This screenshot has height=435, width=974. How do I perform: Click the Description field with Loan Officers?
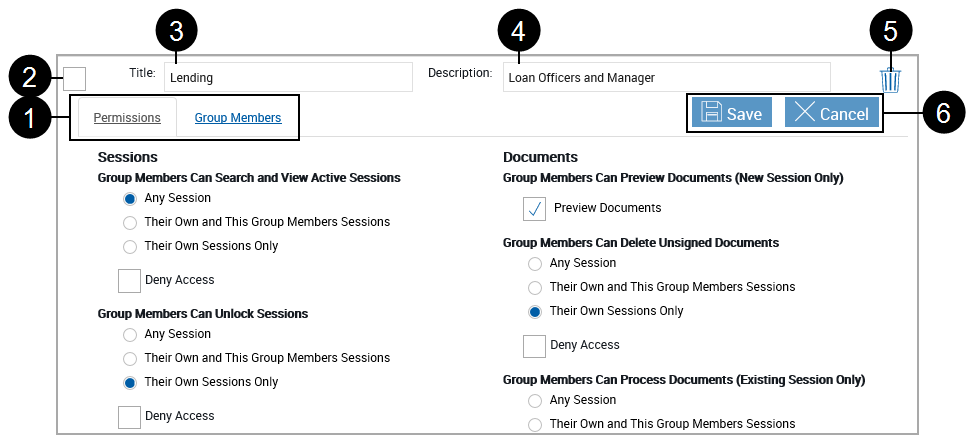[667, 77]
